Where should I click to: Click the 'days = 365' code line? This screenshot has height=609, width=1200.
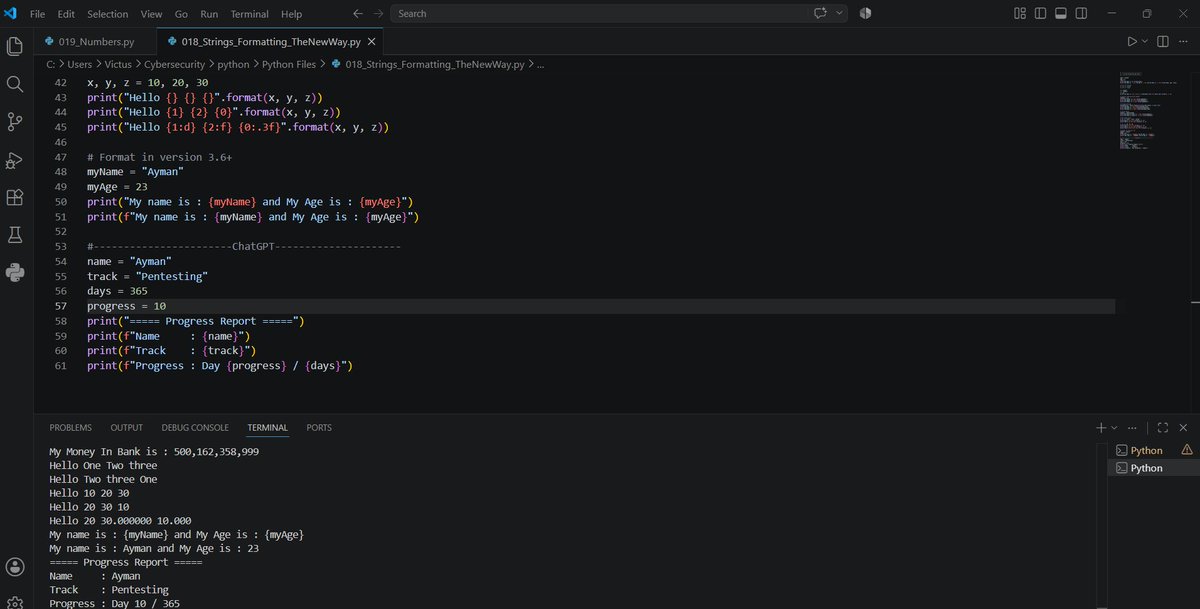click(117, 291)
